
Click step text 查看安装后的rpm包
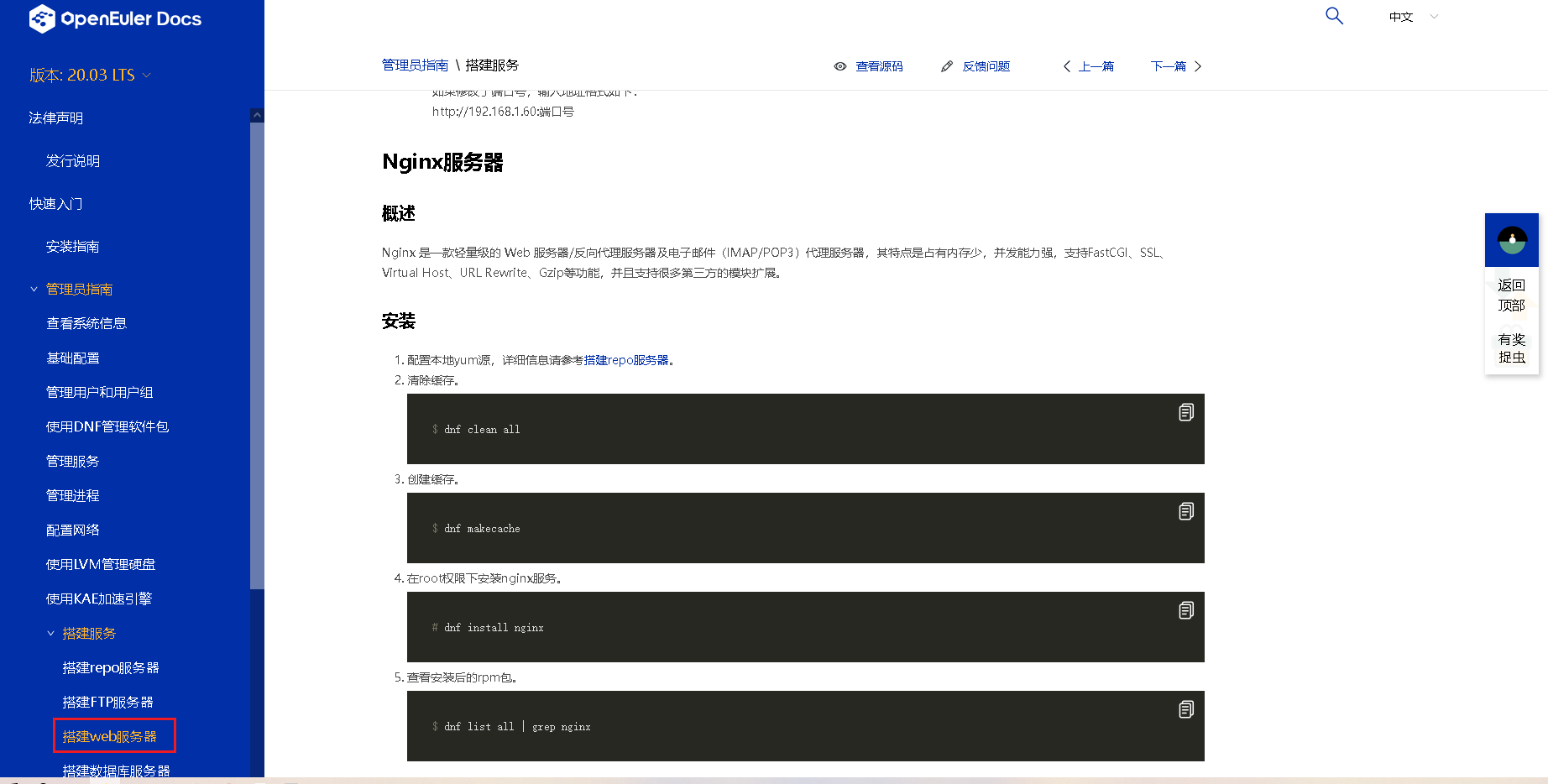pyautogui.click(x=463, y=677)
